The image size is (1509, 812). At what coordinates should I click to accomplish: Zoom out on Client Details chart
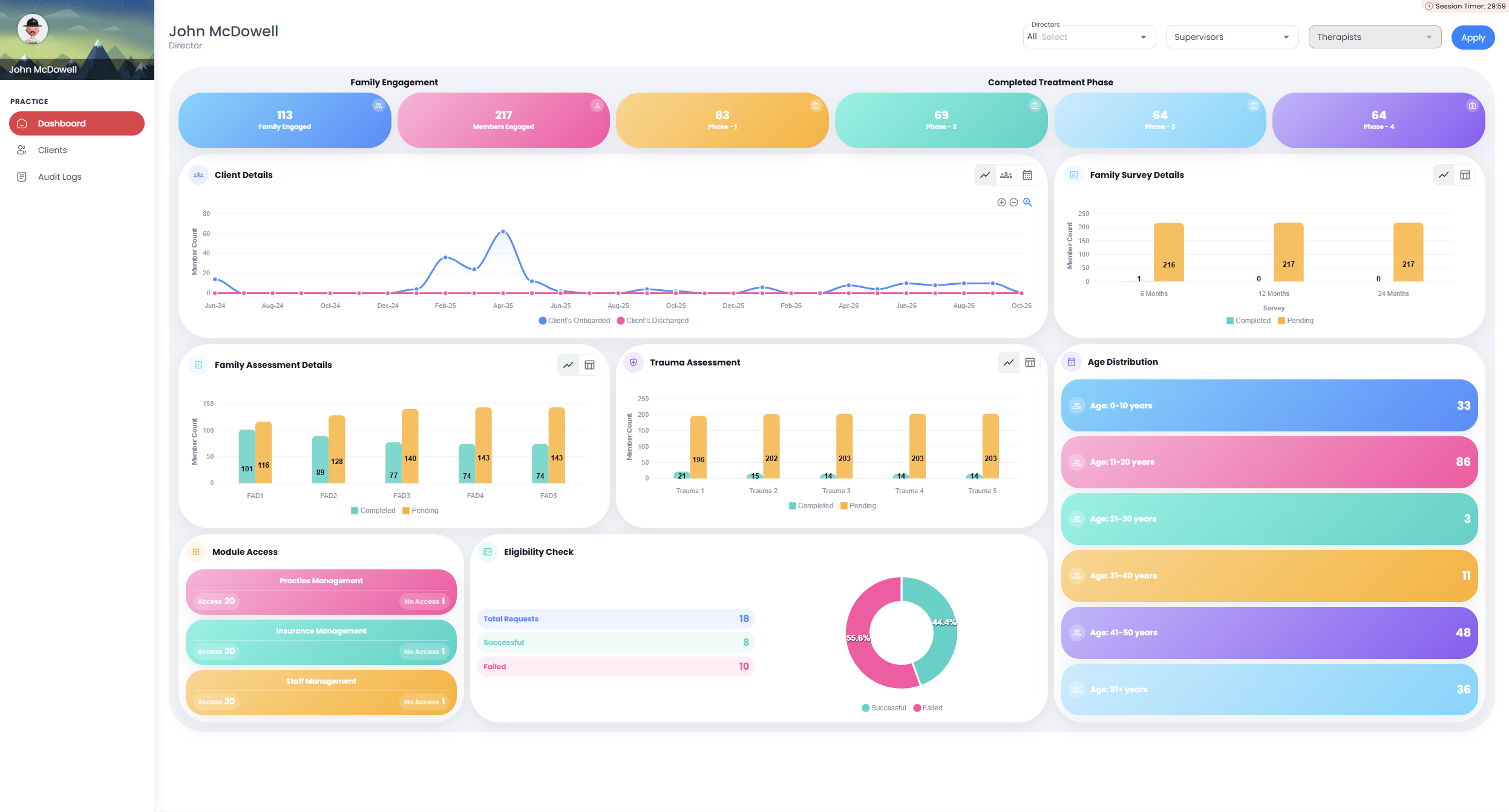(x=1013, y=203)
